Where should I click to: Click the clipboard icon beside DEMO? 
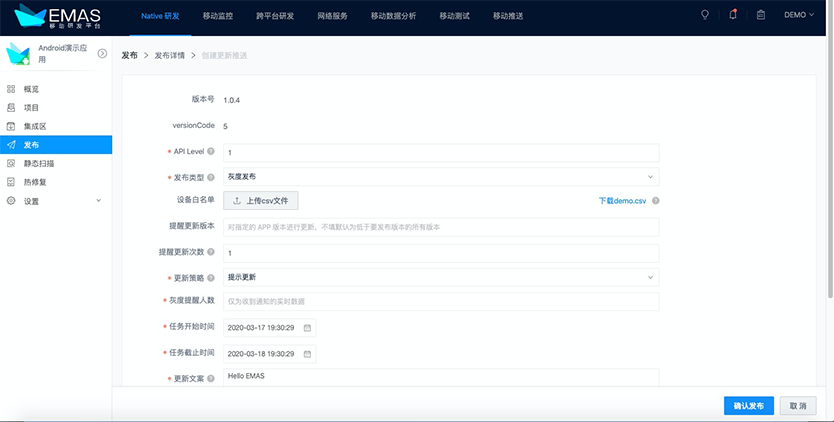(x=761, y=15)
